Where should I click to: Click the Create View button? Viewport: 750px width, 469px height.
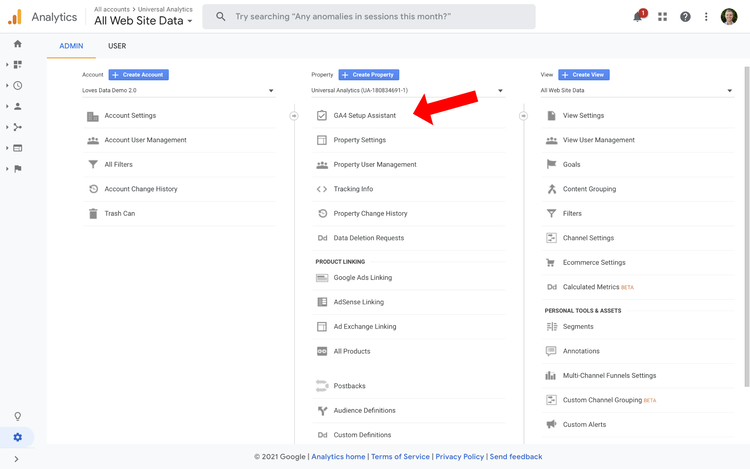point(584,75)
